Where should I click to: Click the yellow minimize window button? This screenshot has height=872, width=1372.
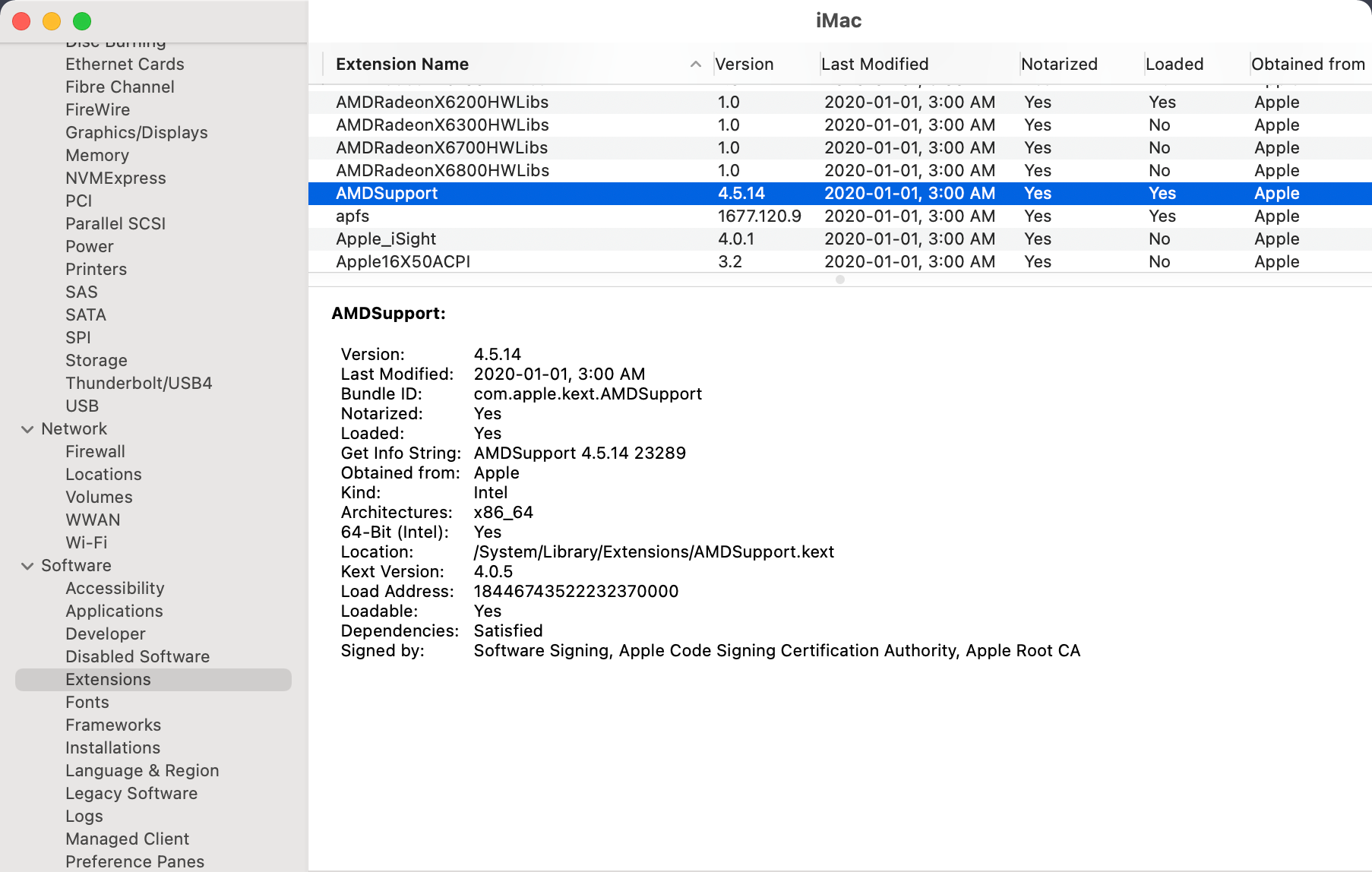pyautogui.click(x=52, y=21)
